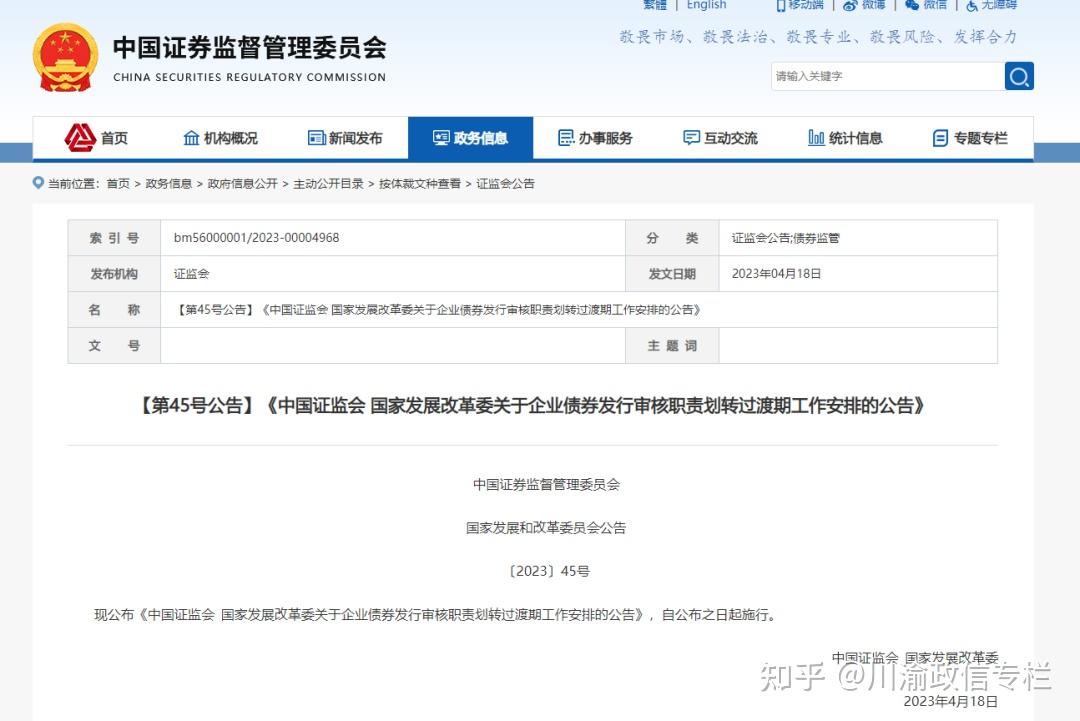Click the 主题词 table header cell
Image resolution: width=1080 pixels, height=721 pixels.
coord(672,345)
